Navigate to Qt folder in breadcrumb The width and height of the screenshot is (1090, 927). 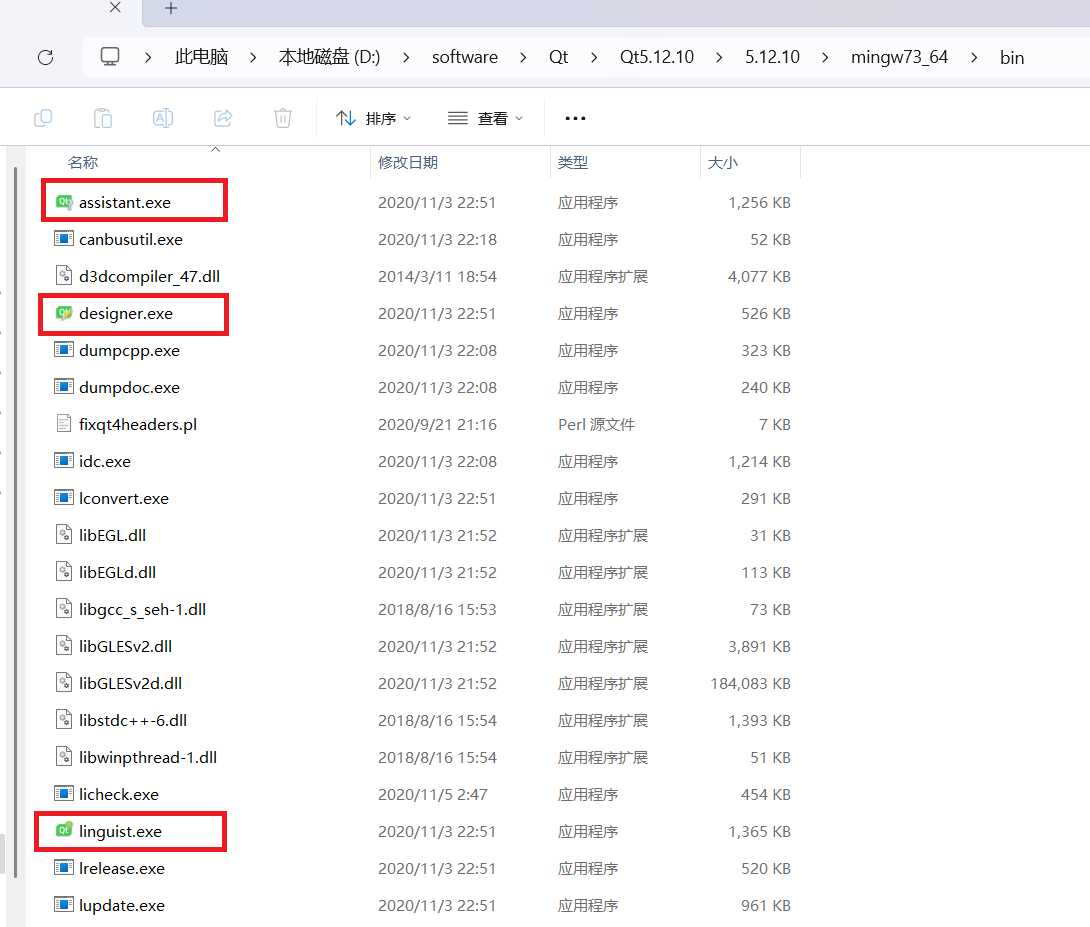pyautogui.click(x=558, y=57)
